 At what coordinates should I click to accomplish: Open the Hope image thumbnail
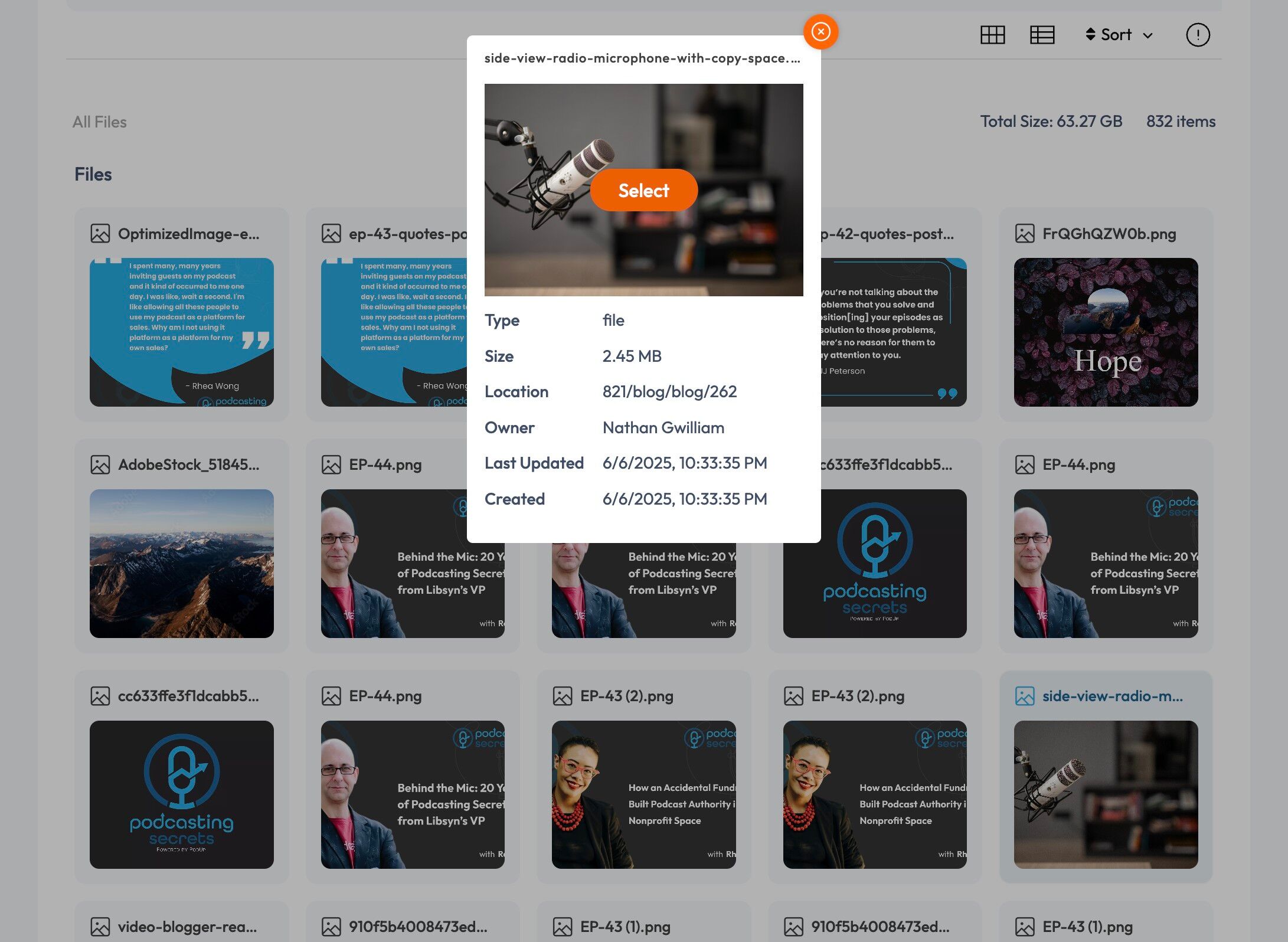pyautogui.click(x=1106, y=332)
